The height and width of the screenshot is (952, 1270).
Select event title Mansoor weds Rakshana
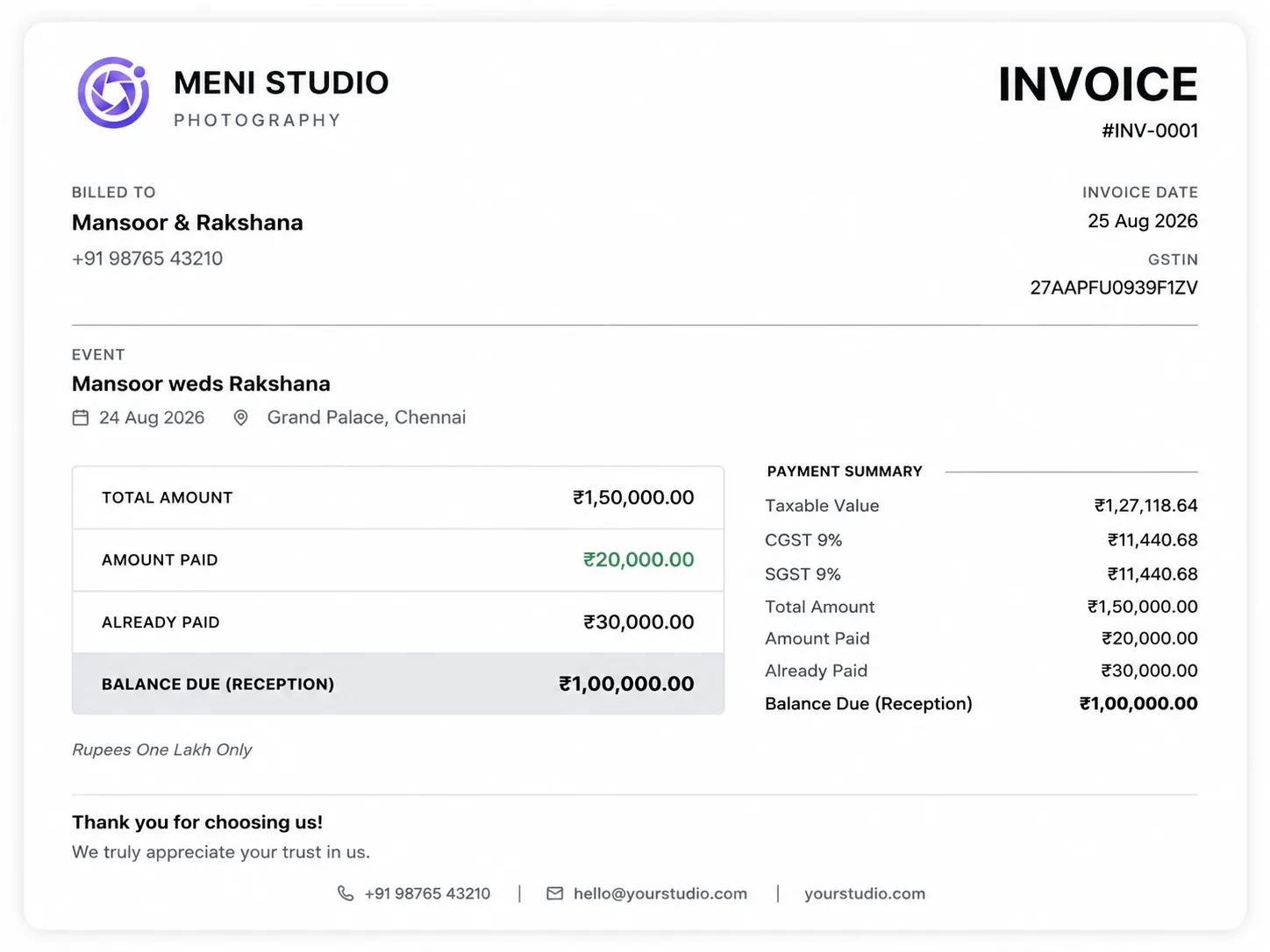pos(201,384)
